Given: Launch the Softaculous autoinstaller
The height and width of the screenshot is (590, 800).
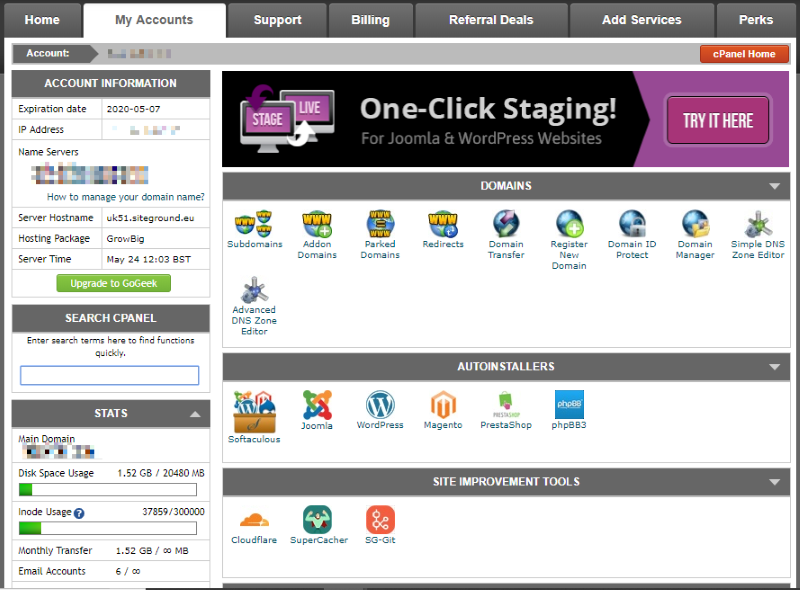Looking at the screenshot, I should [254, 416].
